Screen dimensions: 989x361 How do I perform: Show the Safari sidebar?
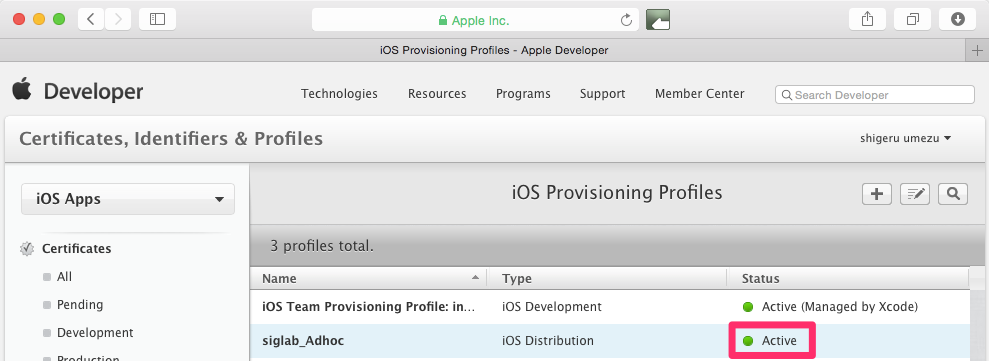pyautogui.click(x=157, y=19)
